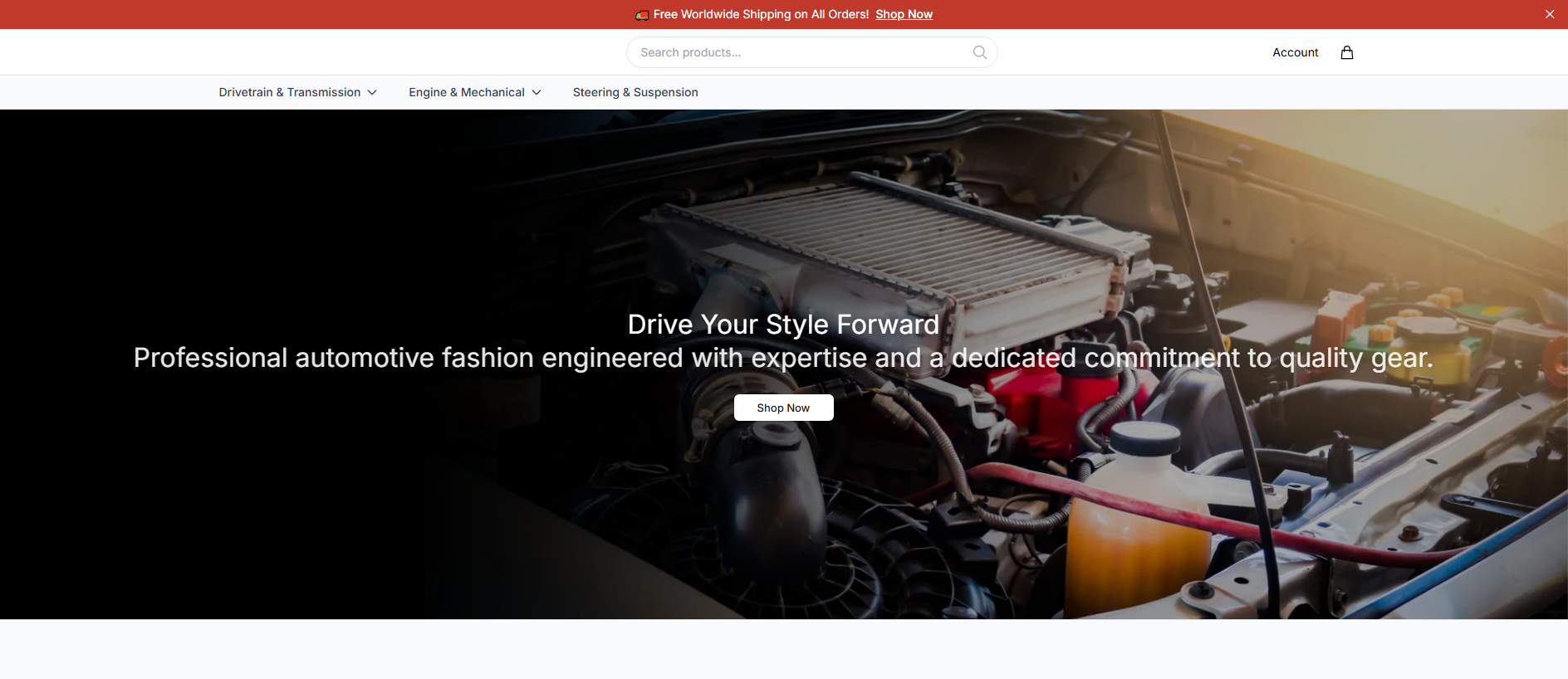Open the Steering & Suspension category
Viewport: 1568px width, 679px height.
(x=635, y=92)
